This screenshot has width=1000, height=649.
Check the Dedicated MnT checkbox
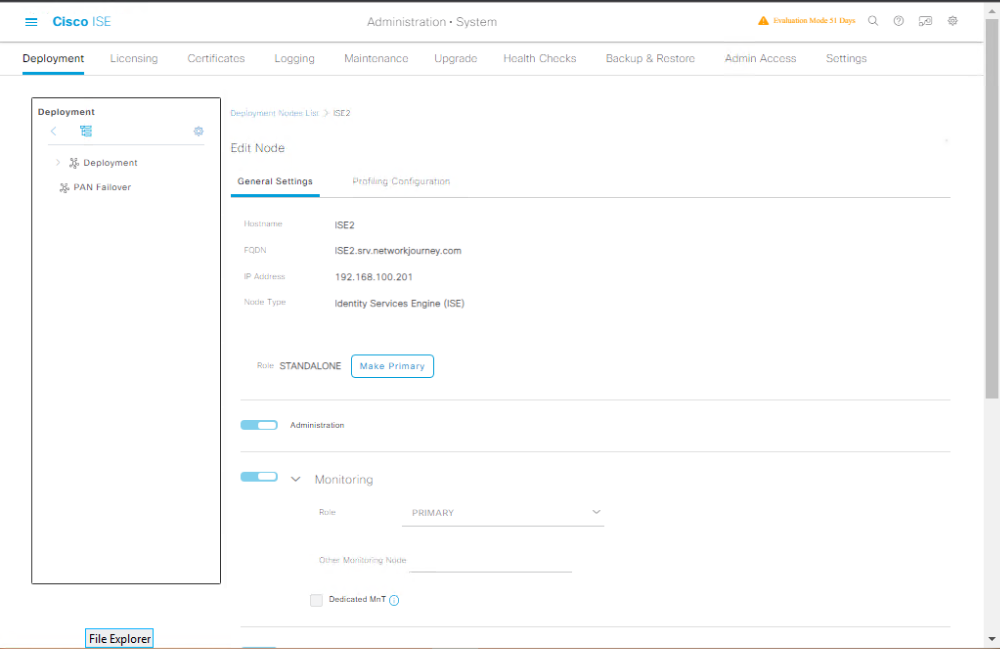(316, 600)
